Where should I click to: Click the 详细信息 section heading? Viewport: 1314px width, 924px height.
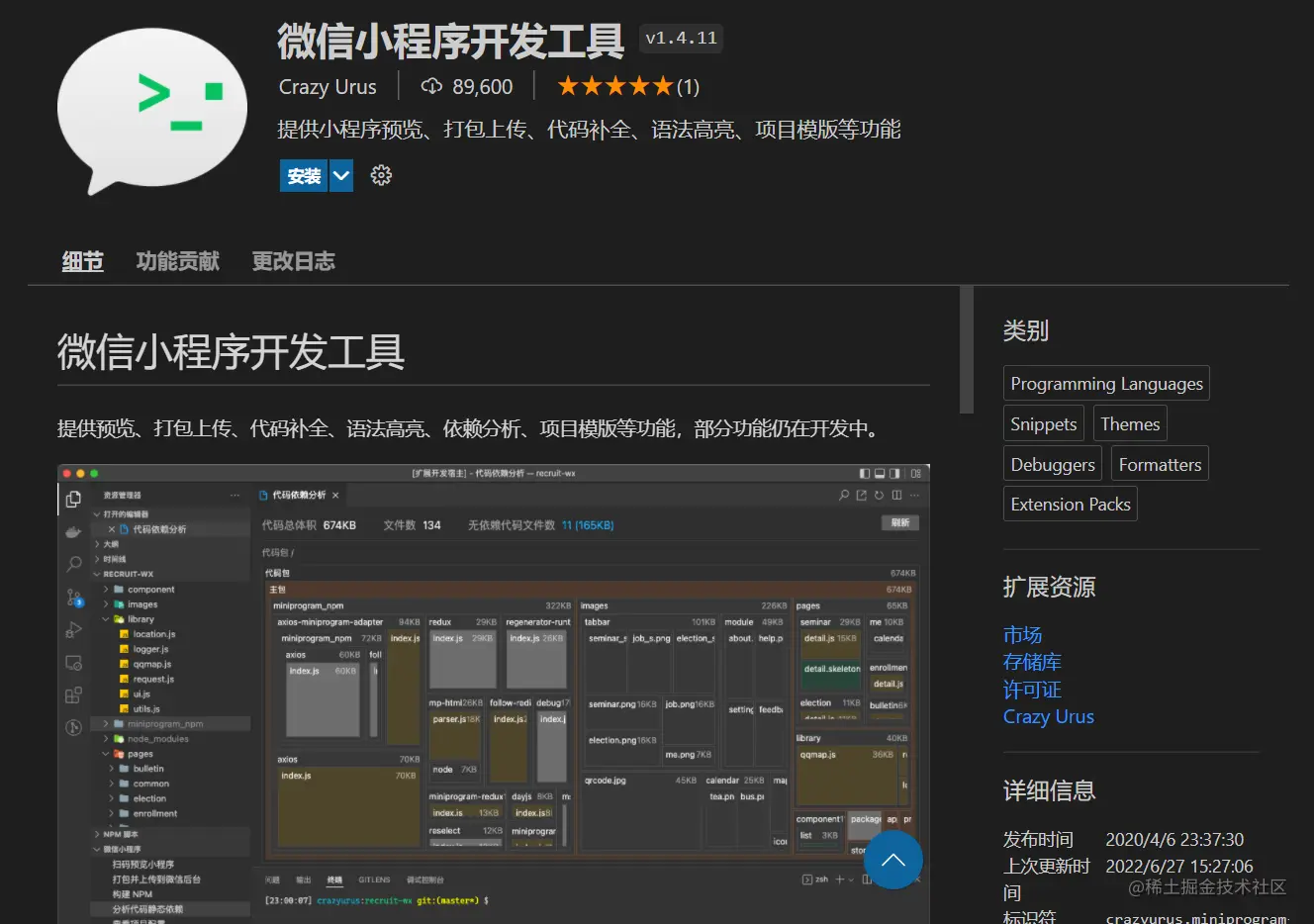(1050, 791)
